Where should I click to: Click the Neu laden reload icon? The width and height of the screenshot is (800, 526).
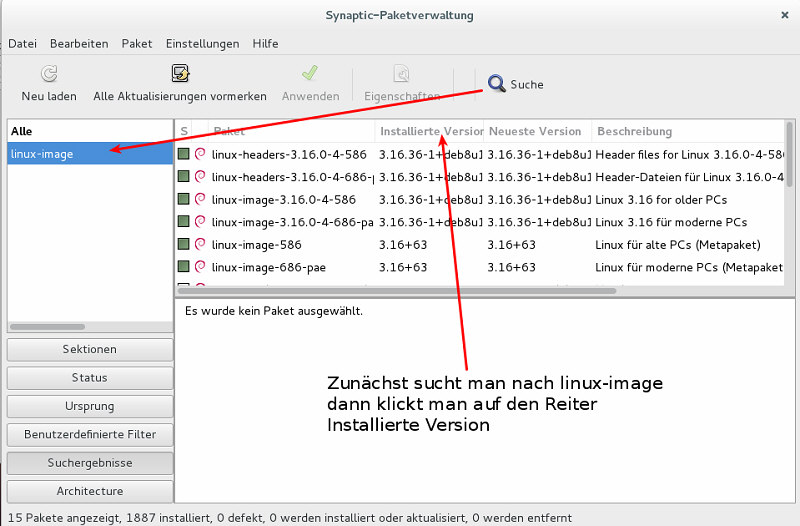(x=48, y=74)
